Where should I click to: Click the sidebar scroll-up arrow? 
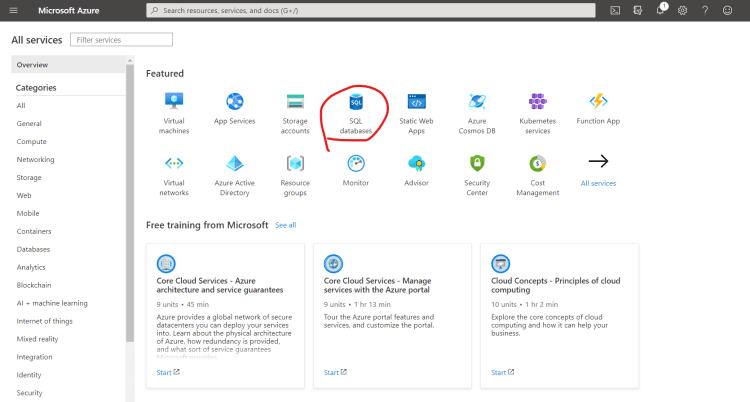[x=130, y=60]
